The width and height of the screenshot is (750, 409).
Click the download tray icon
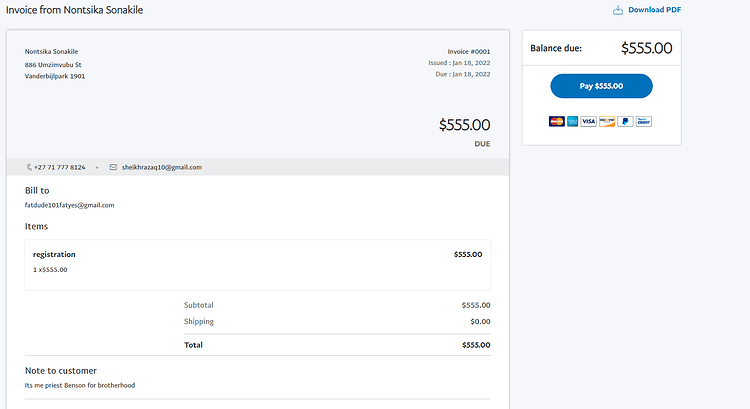(x=618, y=10)
